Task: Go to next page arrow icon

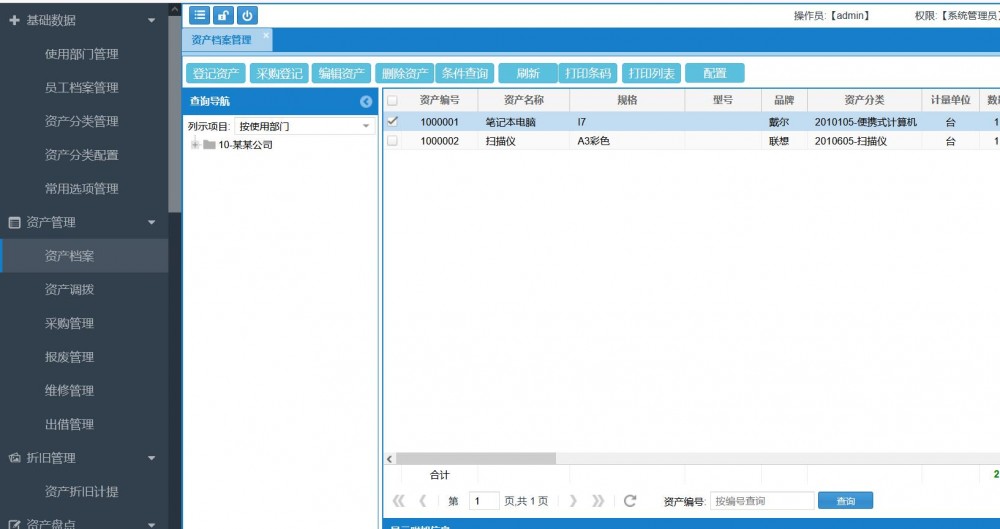Action: 573,501
